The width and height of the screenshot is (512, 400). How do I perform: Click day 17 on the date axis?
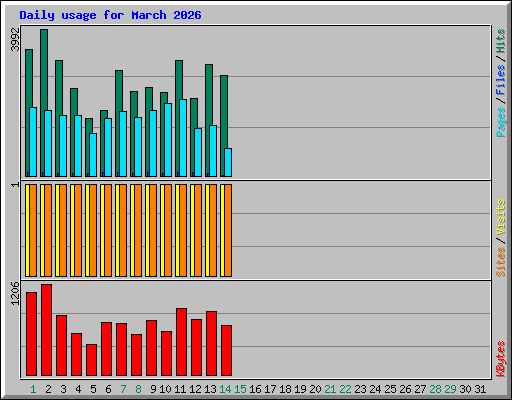270,389
